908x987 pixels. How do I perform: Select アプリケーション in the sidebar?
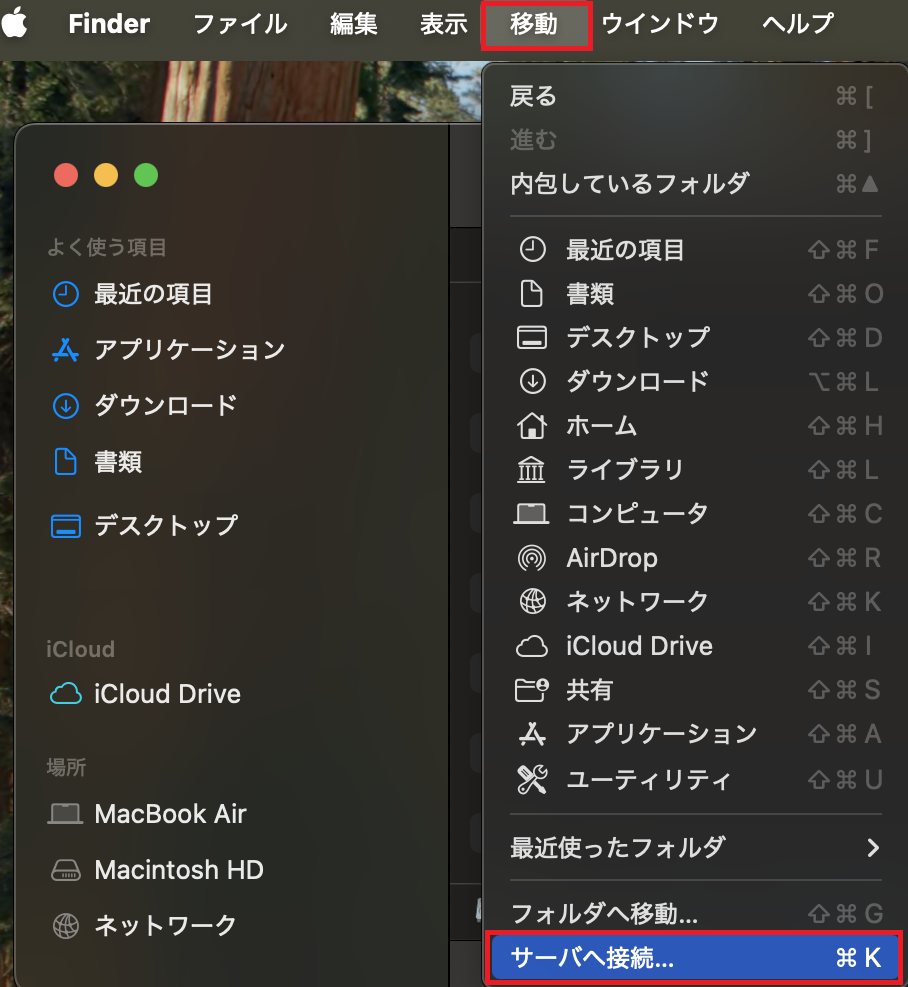point(189,350)
